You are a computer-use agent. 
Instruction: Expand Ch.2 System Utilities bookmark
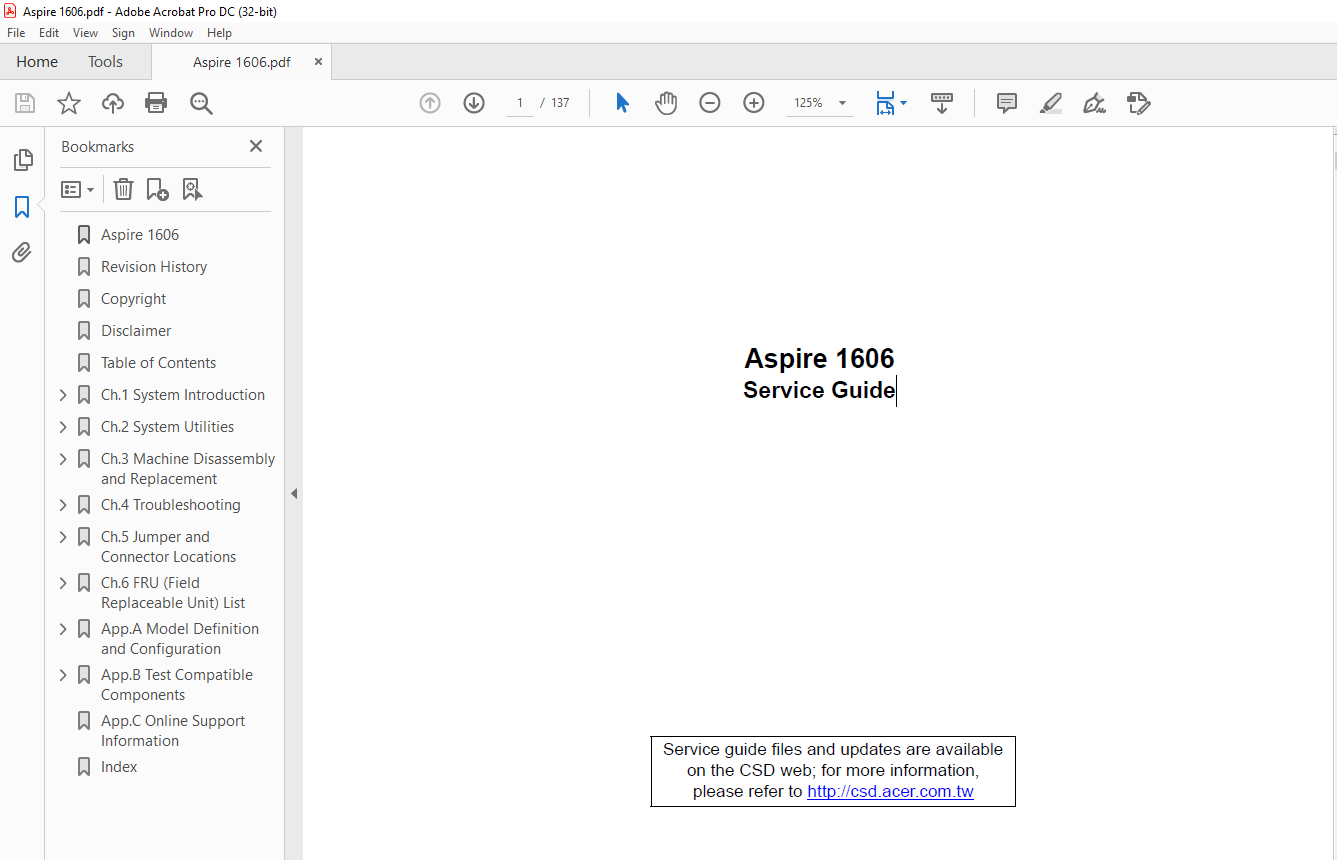tap(63, 427)
